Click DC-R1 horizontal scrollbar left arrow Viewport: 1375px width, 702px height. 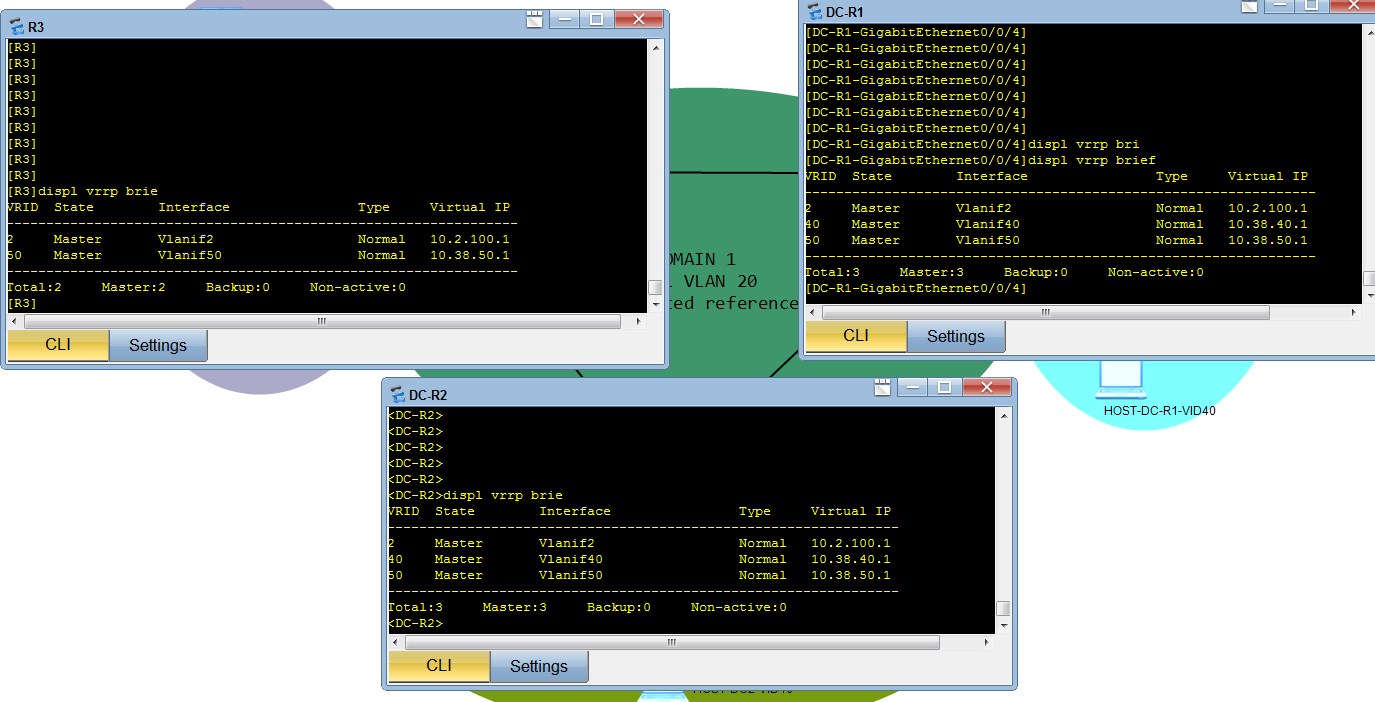812,313
